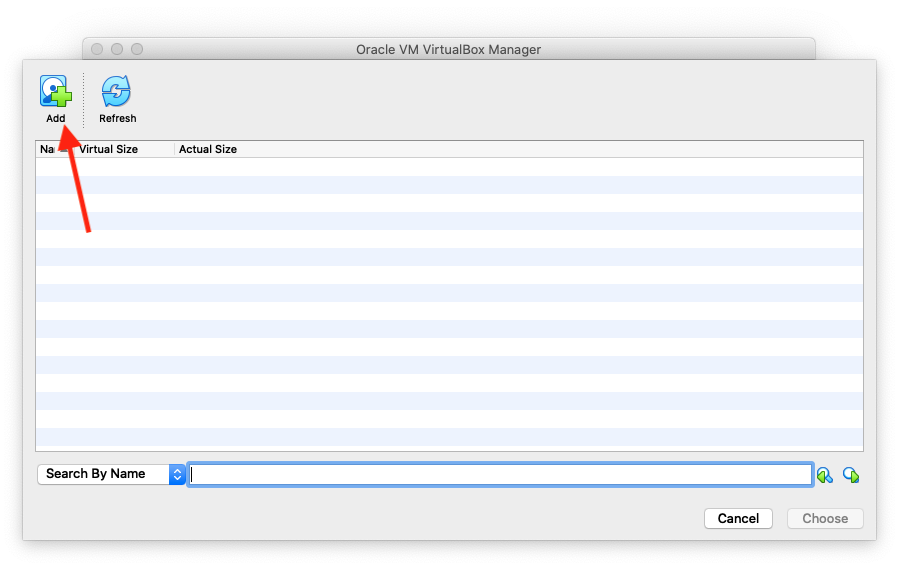Click the grayed-out Choose button

[x=825, y=518]
